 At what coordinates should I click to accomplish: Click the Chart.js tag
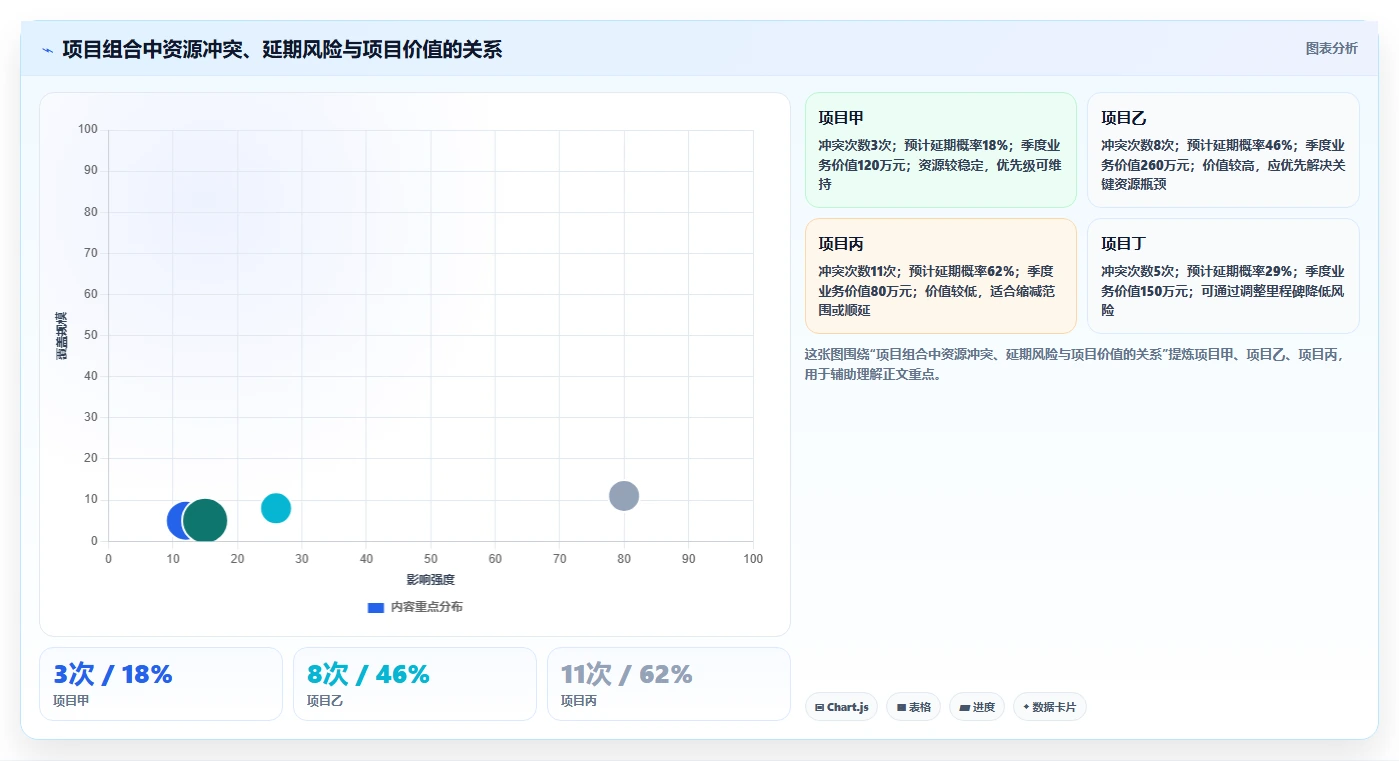click(x=841, y=707)
